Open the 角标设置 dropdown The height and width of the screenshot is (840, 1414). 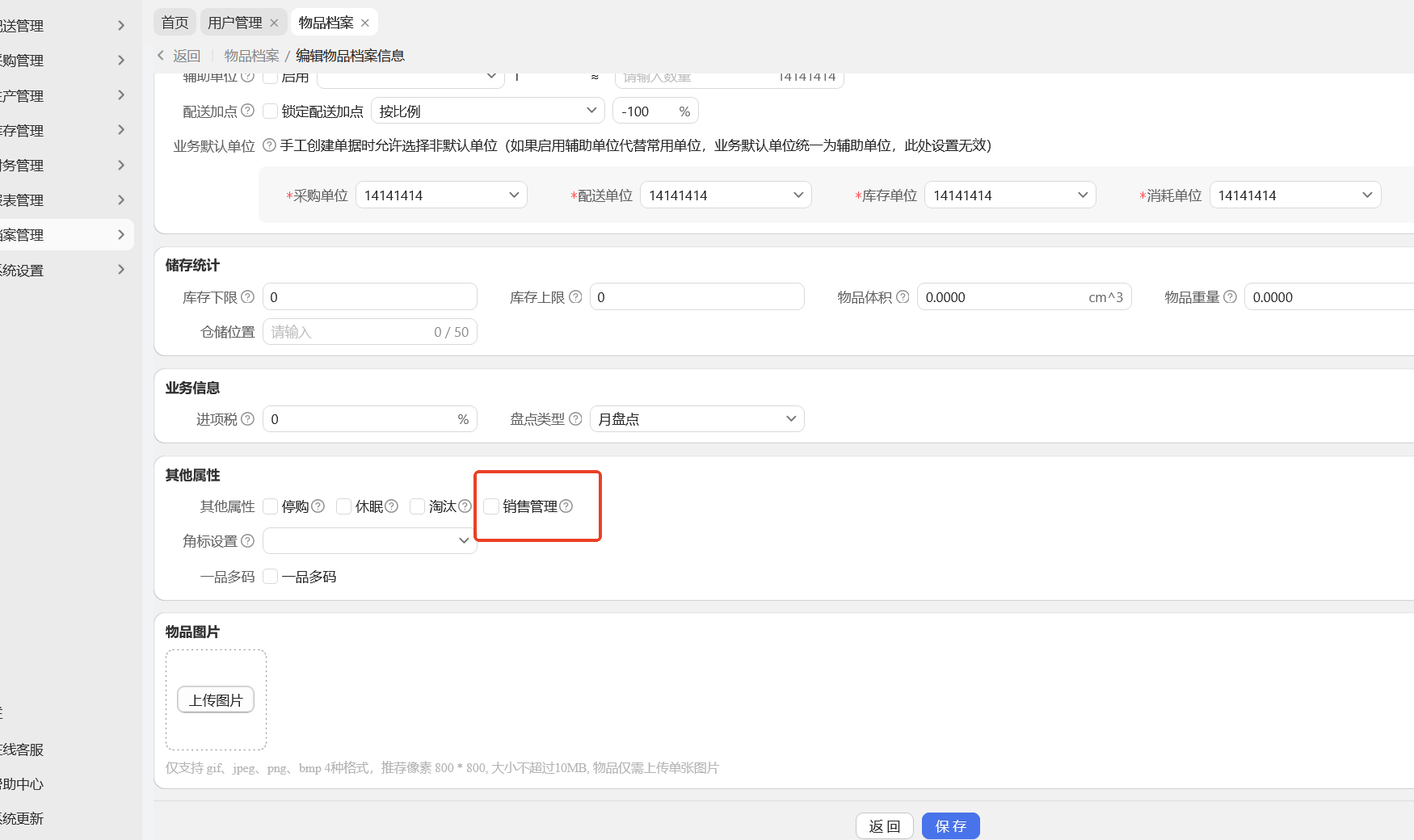click(369, 541)
